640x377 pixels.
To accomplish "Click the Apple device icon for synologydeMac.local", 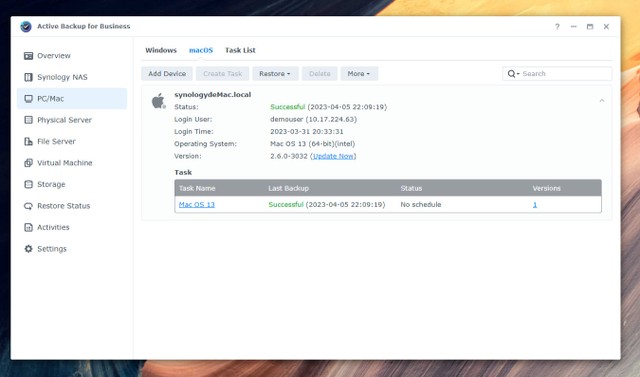I will click(x=158, y=101).
